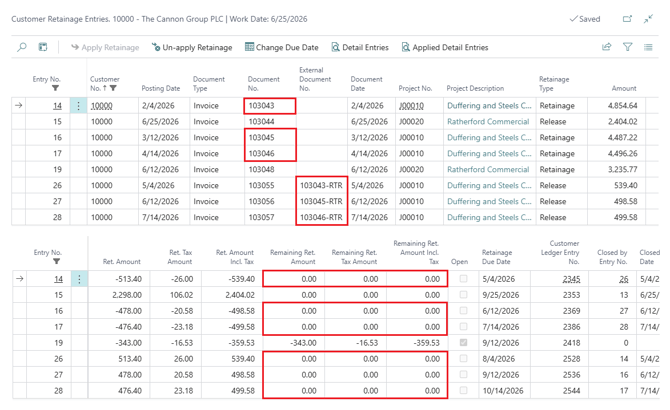Click Retainage Due Date column header
670x410 pixels.
tap(497, 257)
